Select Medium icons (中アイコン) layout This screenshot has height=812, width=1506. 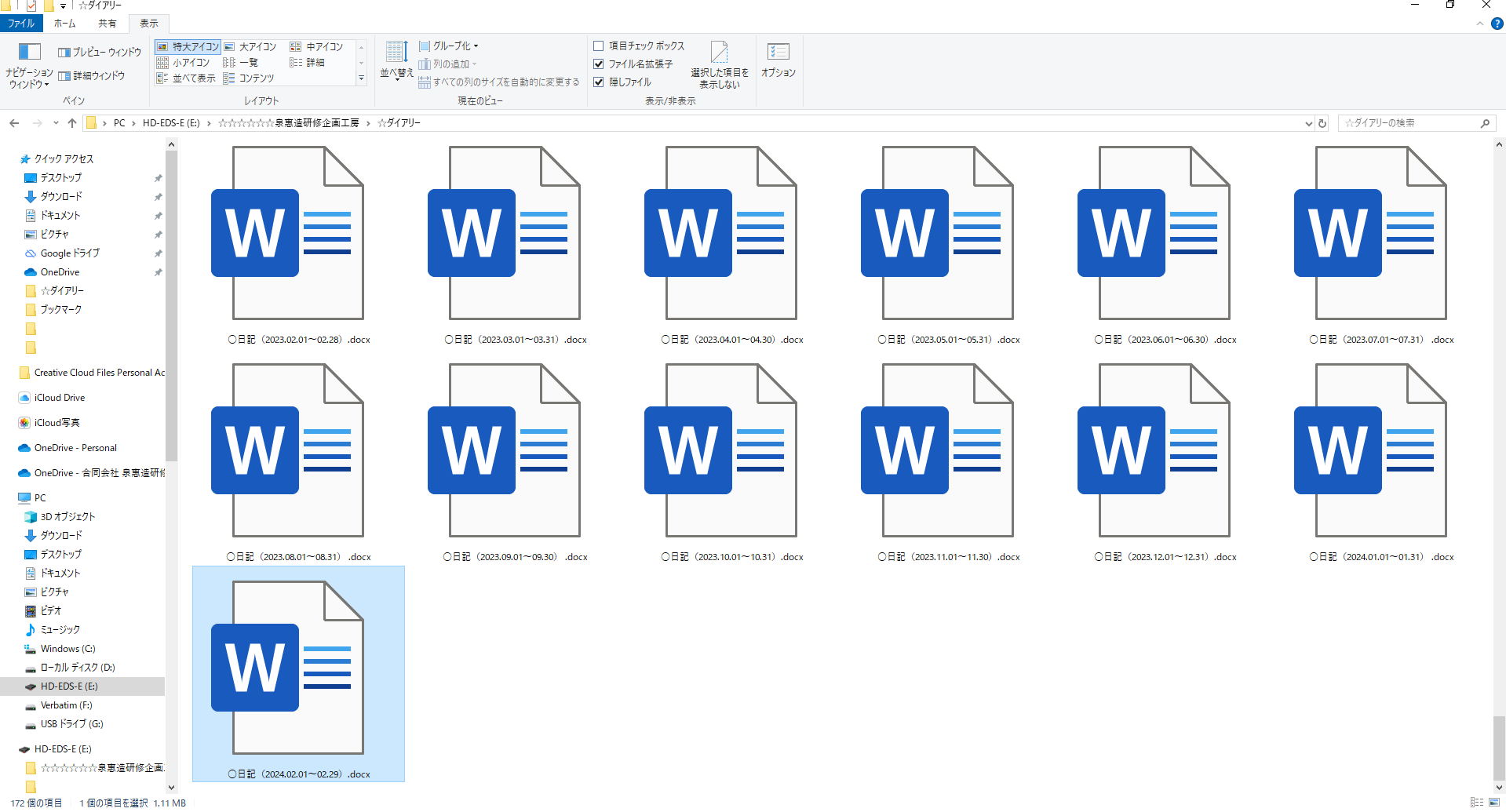317,47
